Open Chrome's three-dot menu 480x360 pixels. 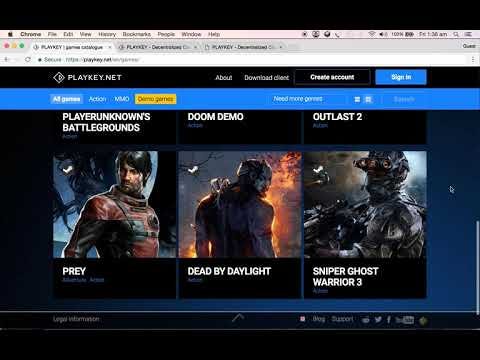coord(473,60)
